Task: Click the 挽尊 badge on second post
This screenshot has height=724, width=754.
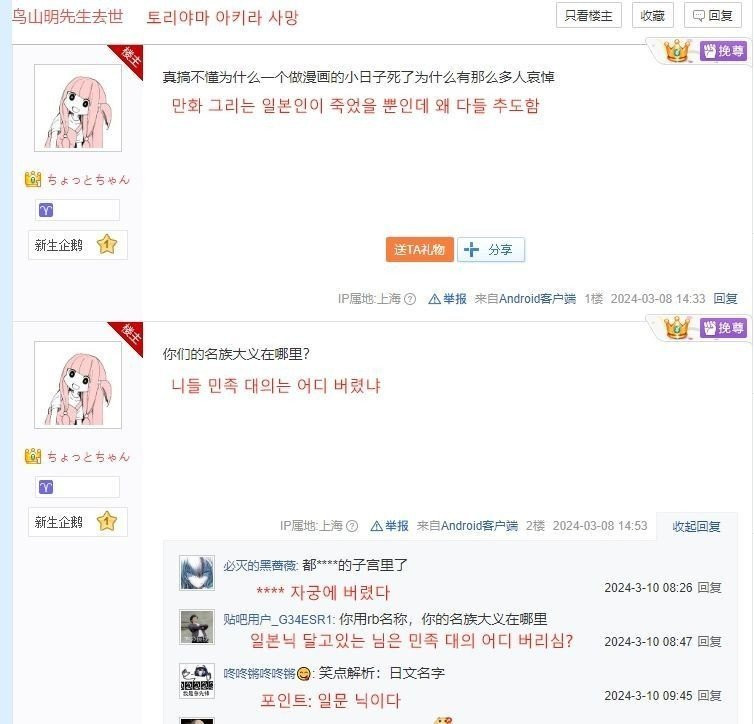Action: tap(723, 328)
